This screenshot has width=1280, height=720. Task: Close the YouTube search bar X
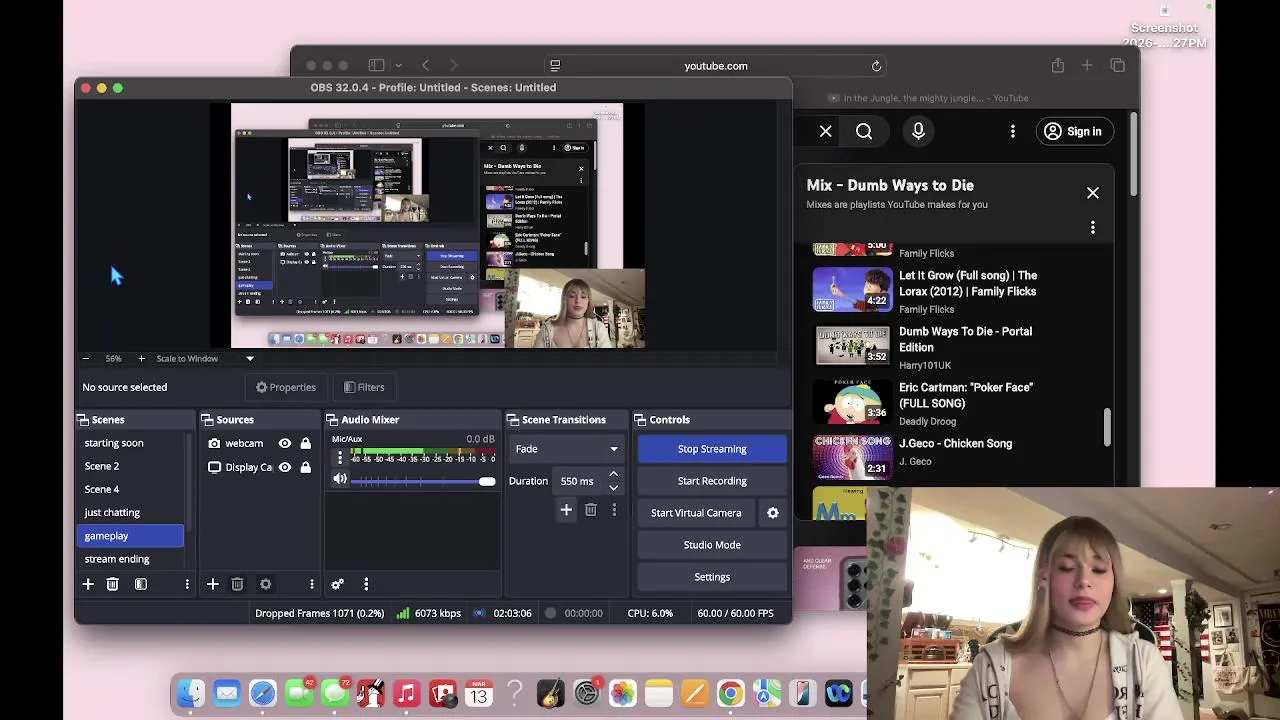[x=826, y=131]
